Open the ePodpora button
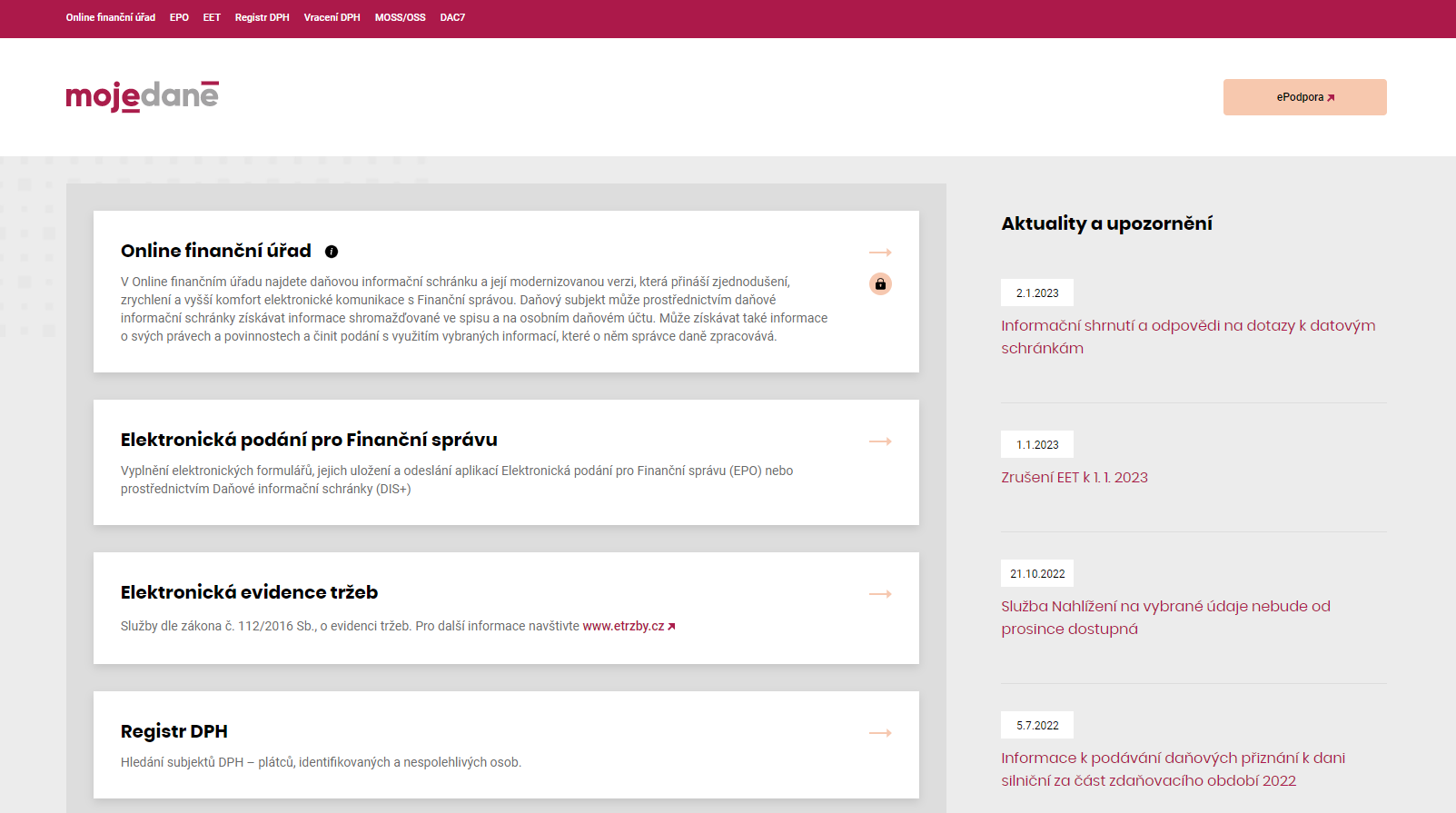 1304,97
